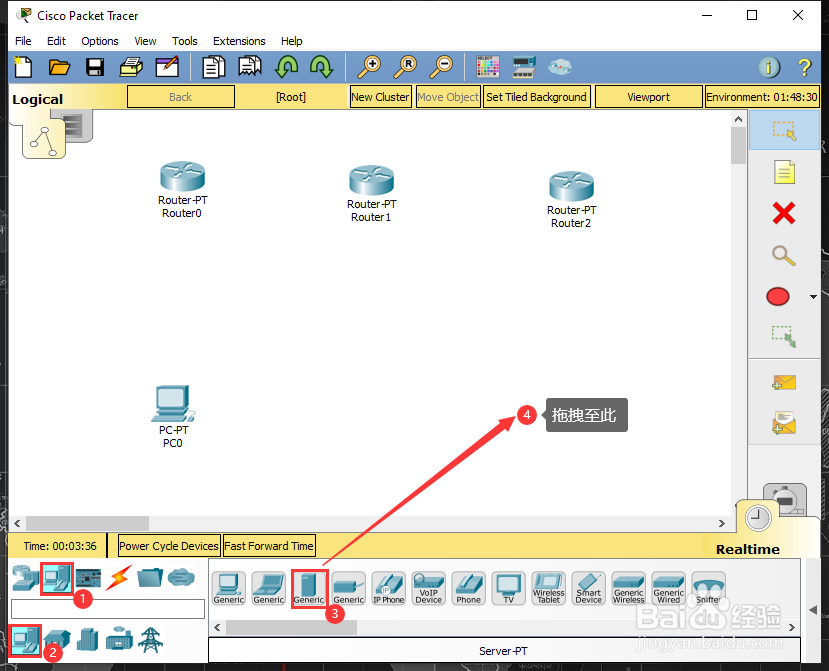Click the Undo green arrow
This screenshot has height=671, width=829.
[287, 67]
